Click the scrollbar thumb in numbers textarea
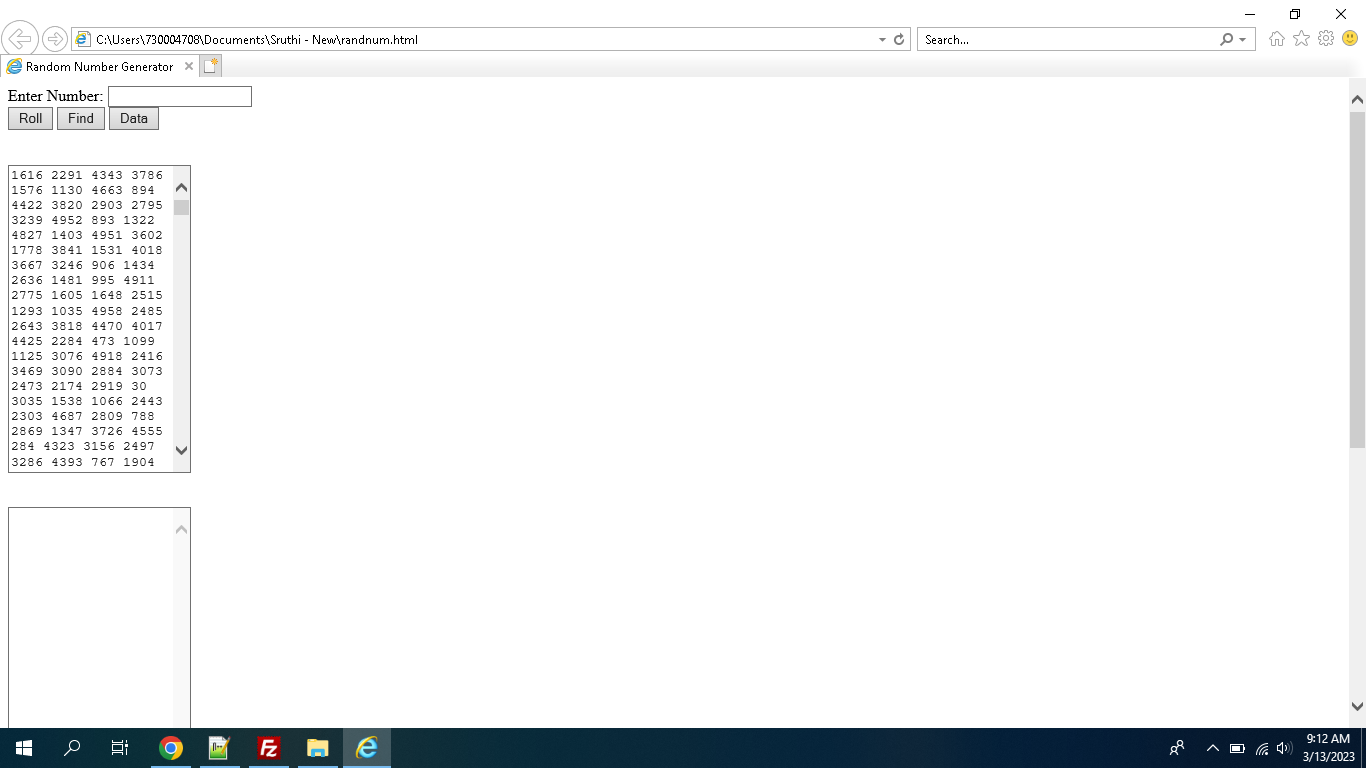This screenshot has height=768, width=1366. tap(181, 207)
